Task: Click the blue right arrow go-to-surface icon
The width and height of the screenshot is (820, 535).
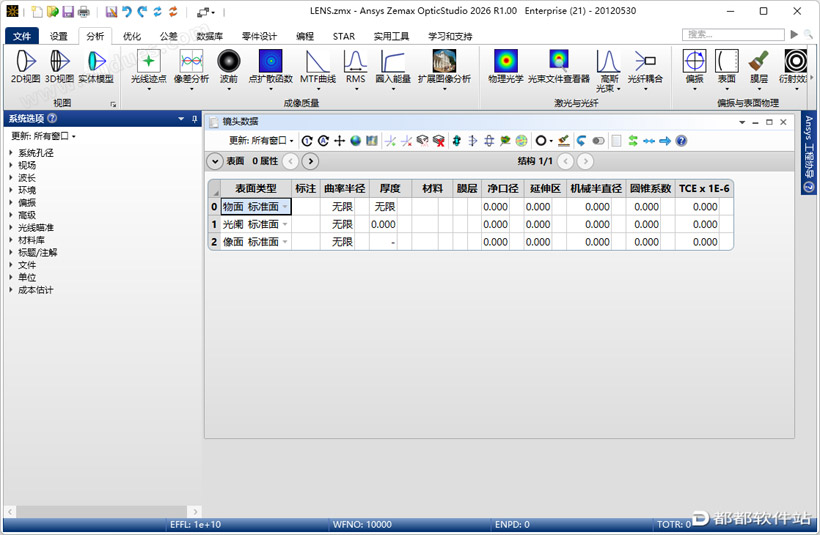Action: 665,141
